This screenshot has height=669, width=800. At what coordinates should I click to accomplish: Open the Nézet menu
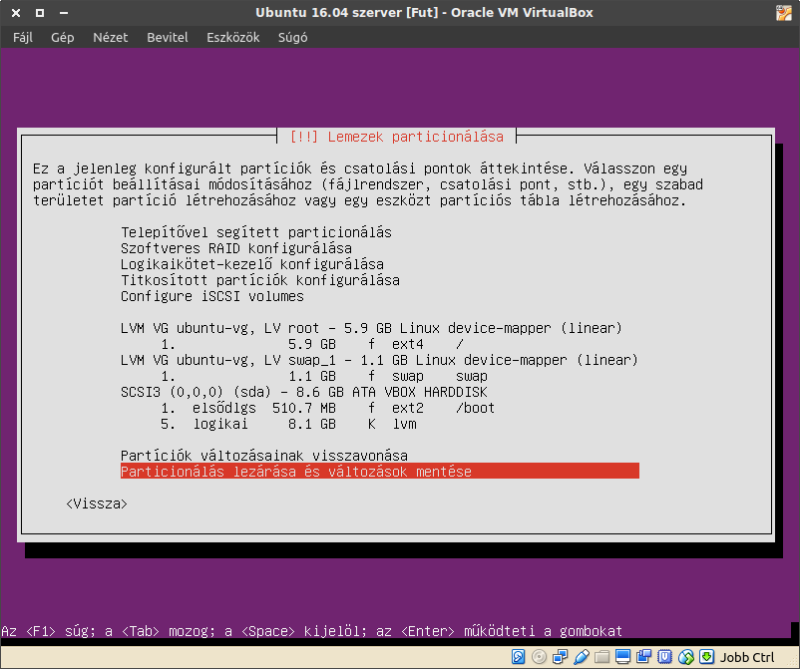tap(110, 37)
